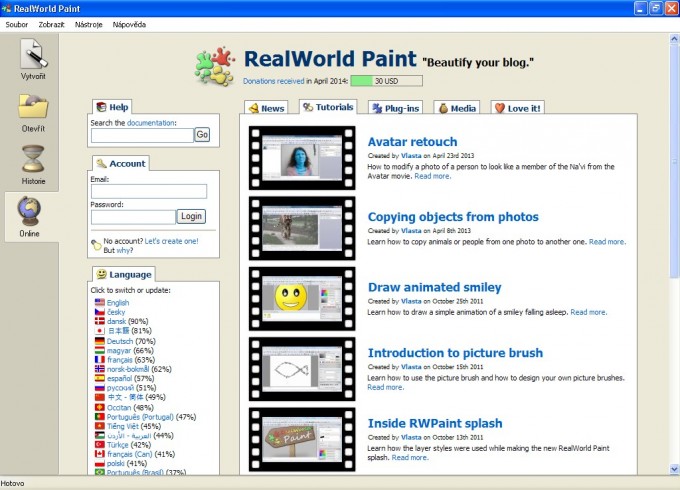Open the Historie hourglass sidebar icon
680x490 pixels.
[33, 165]
